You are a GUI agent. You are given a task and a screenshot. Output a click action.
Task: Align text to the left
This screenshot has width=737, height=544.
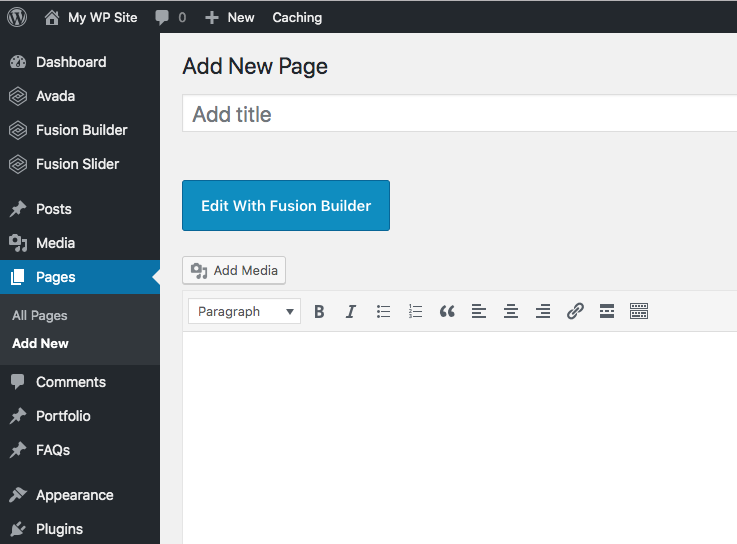point(479,312)
